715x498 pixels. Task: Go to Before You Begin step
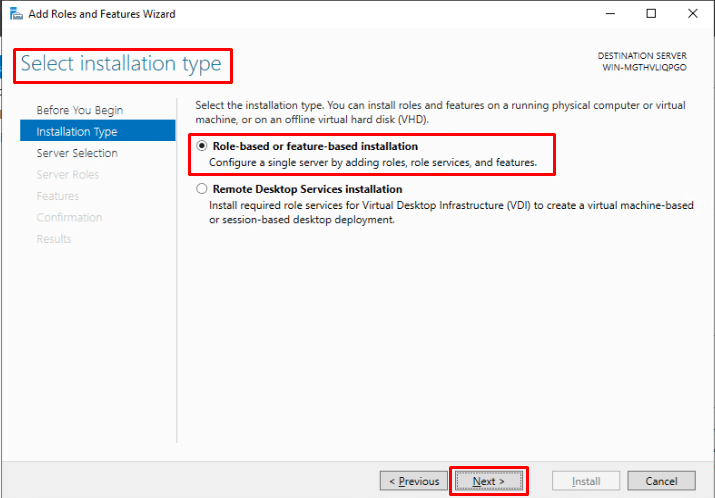tap(80, 110)
